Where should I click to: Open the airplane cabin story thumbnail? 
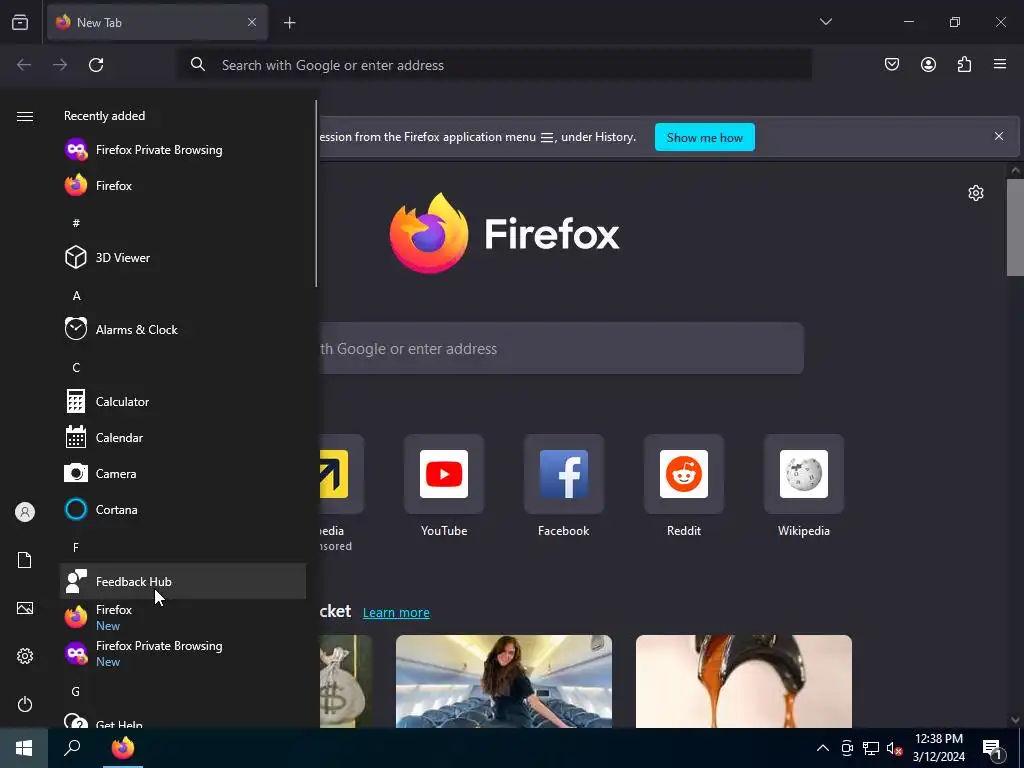(x=504, y=681)
